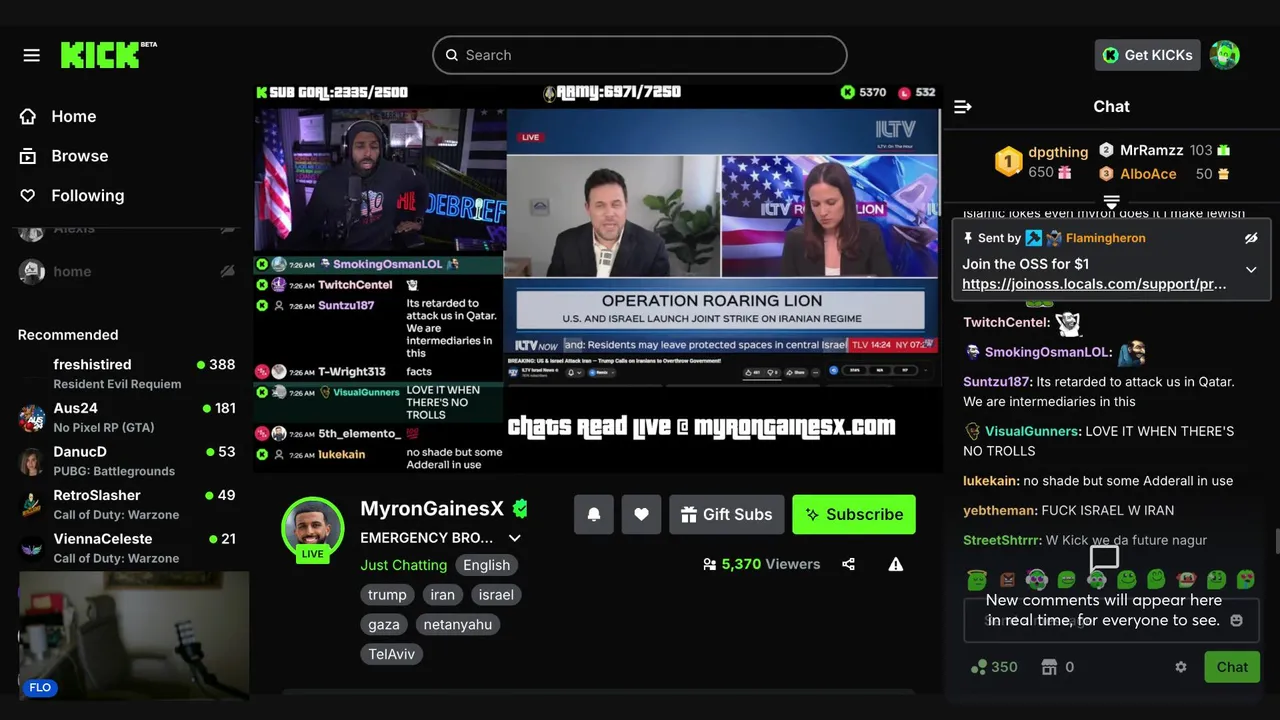
Task: Click the notification bell for MyronGainesX
Action: [594, 514]
